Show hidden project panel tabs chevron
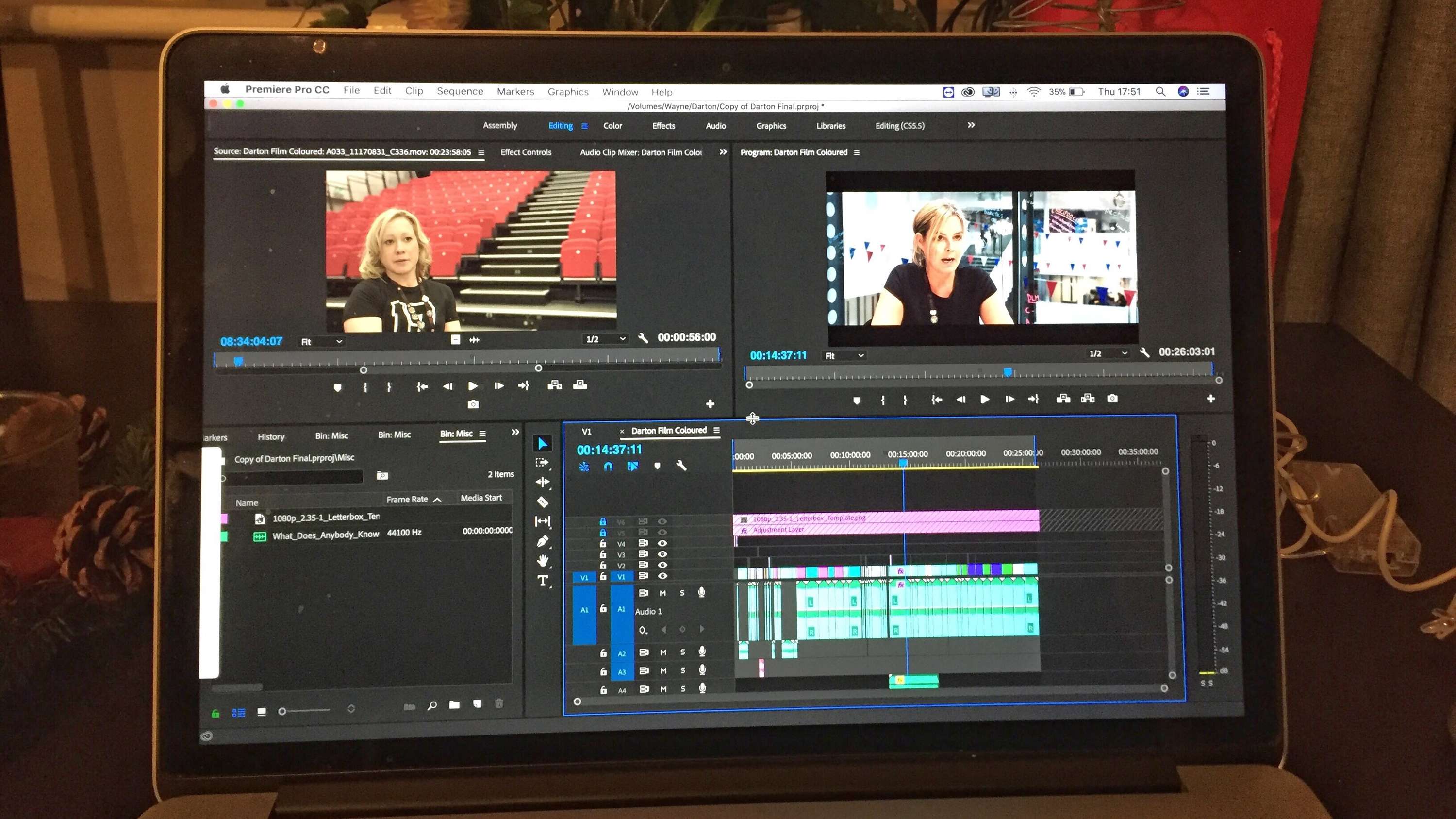This screenshot has width=1456, height=819. click(515, 432)
